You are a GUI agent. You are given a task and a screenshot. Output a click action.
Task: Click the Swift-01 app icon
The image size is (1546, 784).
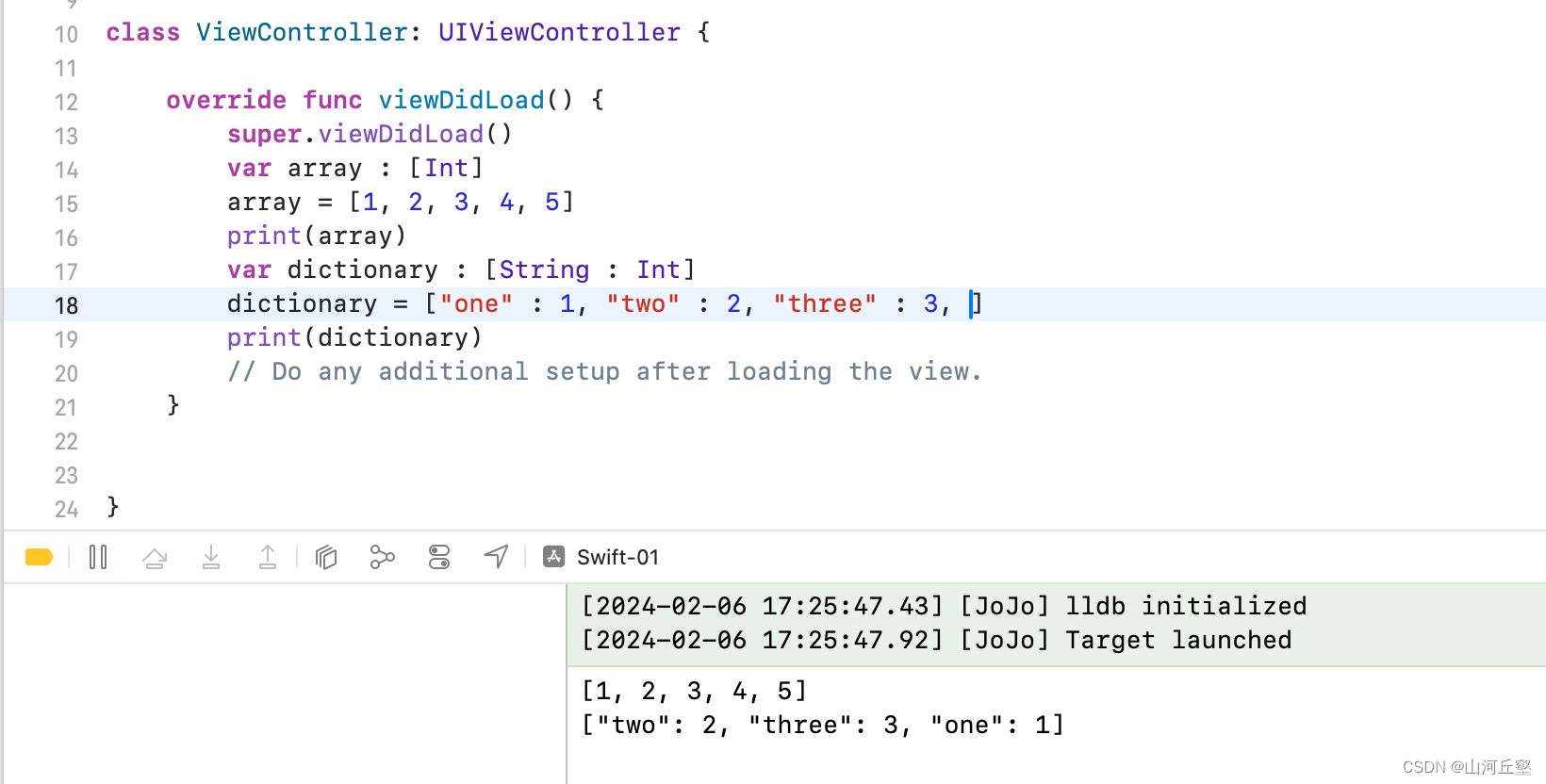coord(554,557)
